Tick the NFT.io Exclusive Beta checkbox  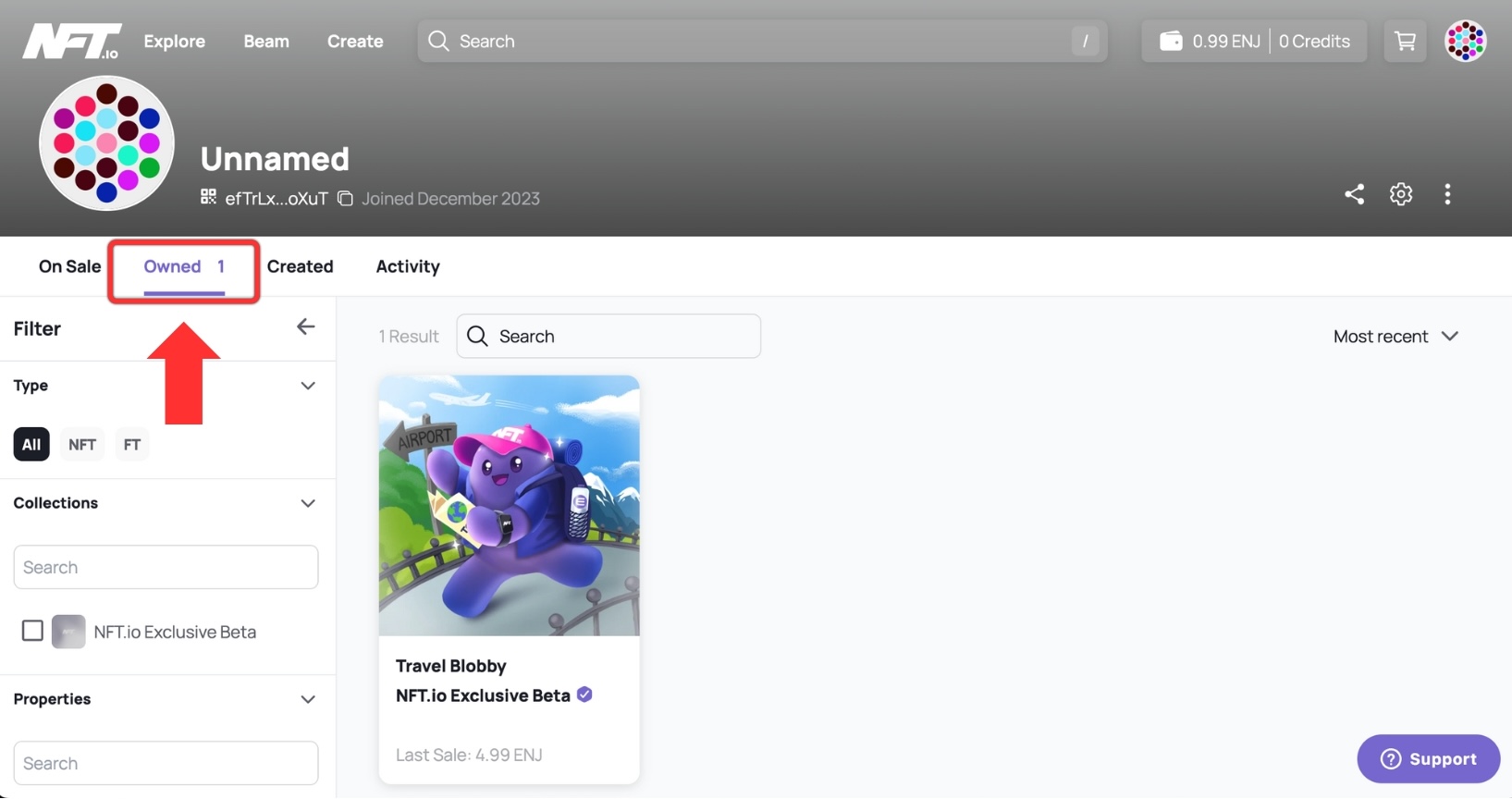(x=32, y=631)
